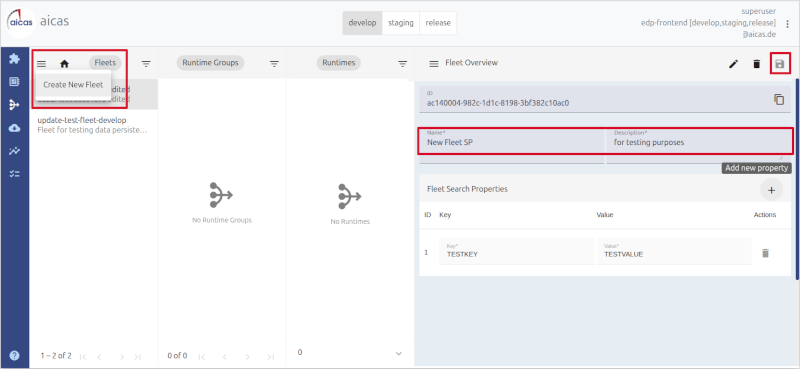Go to previous page of Fleets list
This screenshot has height=369, width=800.
[x=99, y=356]
